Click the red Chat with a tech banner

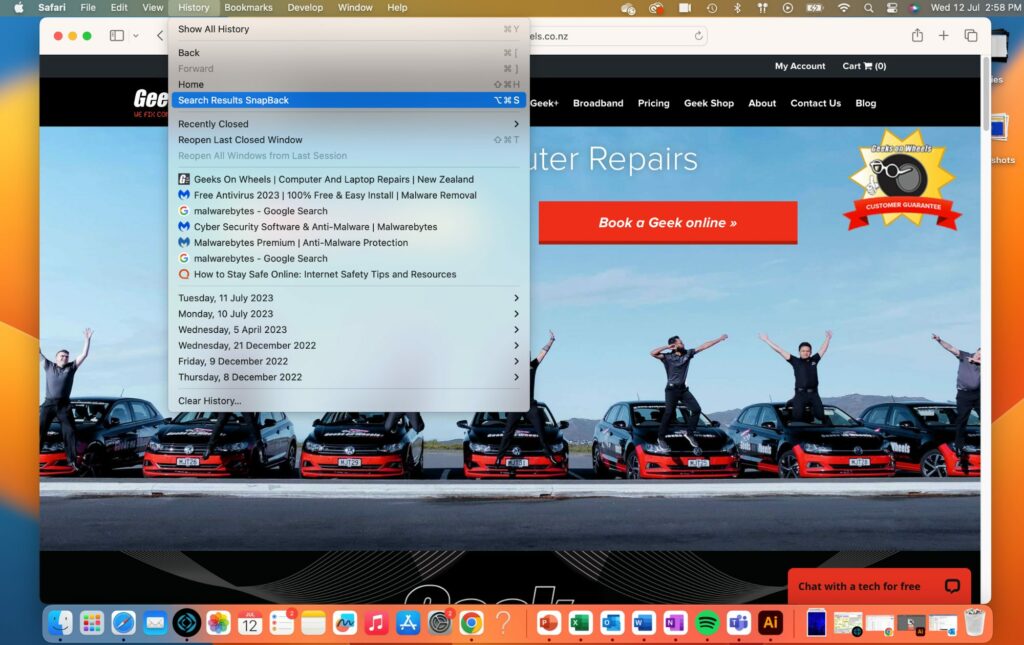click(878, 586)
